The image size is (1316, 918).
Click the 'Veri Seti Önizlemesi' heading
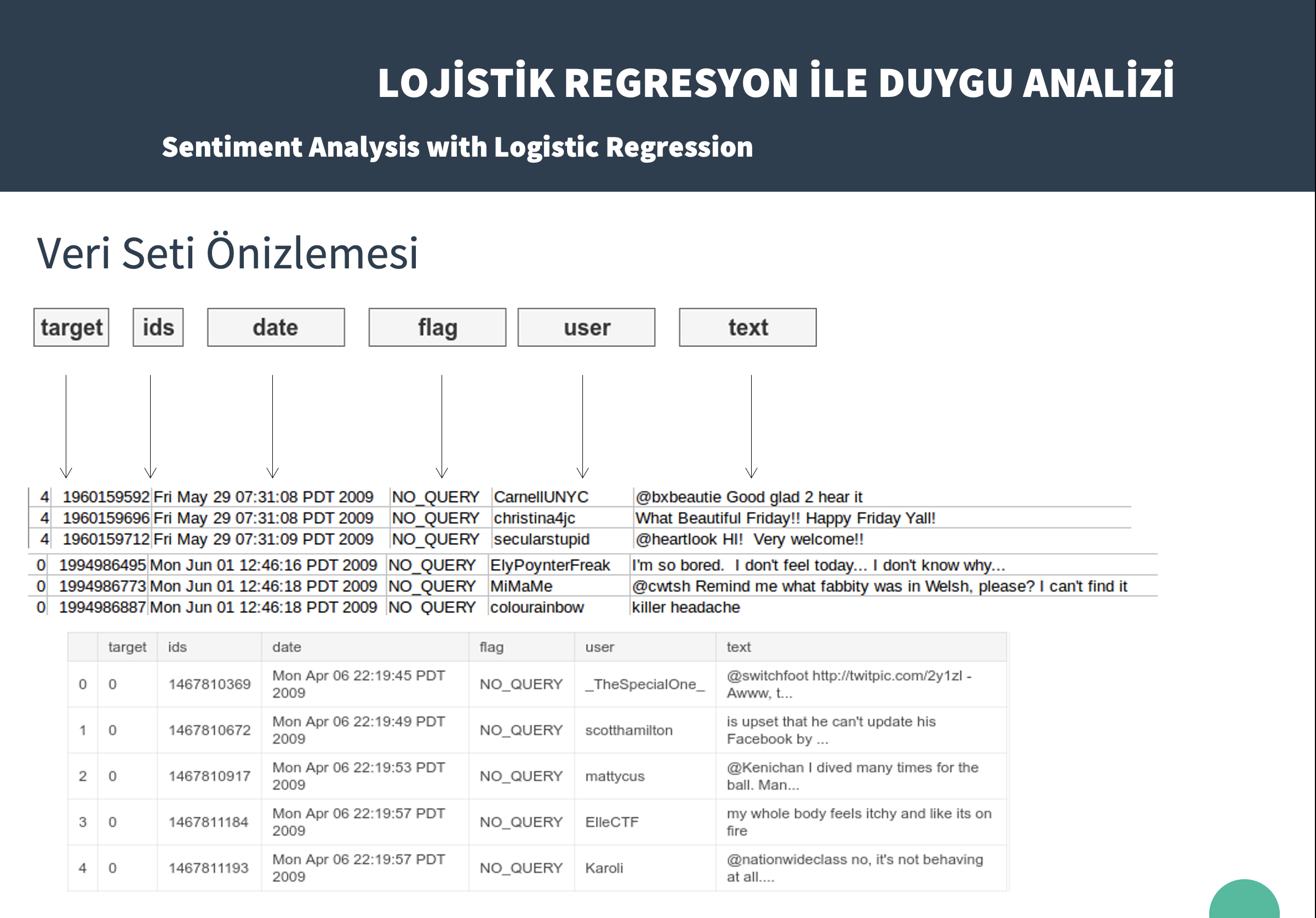[x=227, y=253]
